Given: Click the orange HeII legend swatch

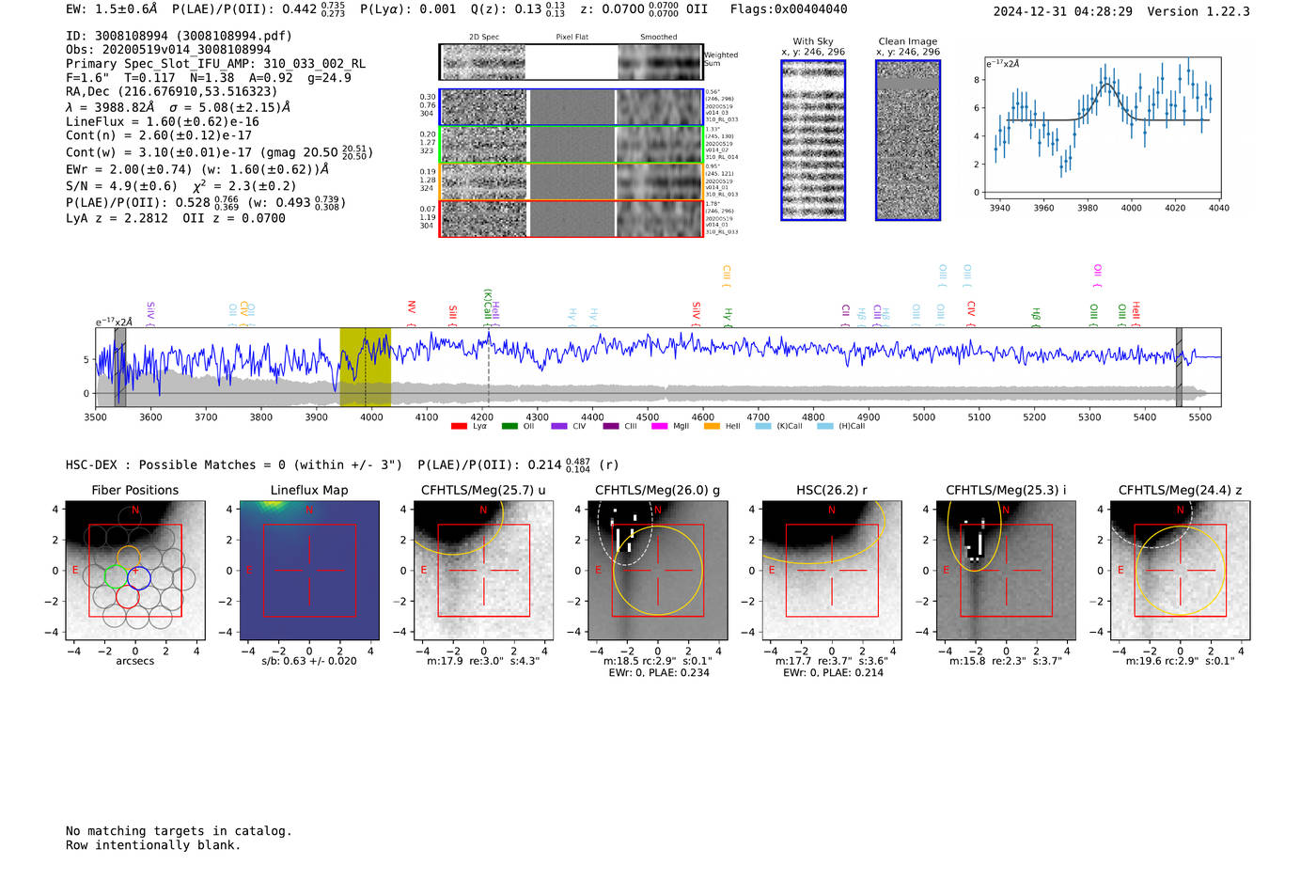Looking at the screenshot, I should pyautogui.click(x=712, y=427).
